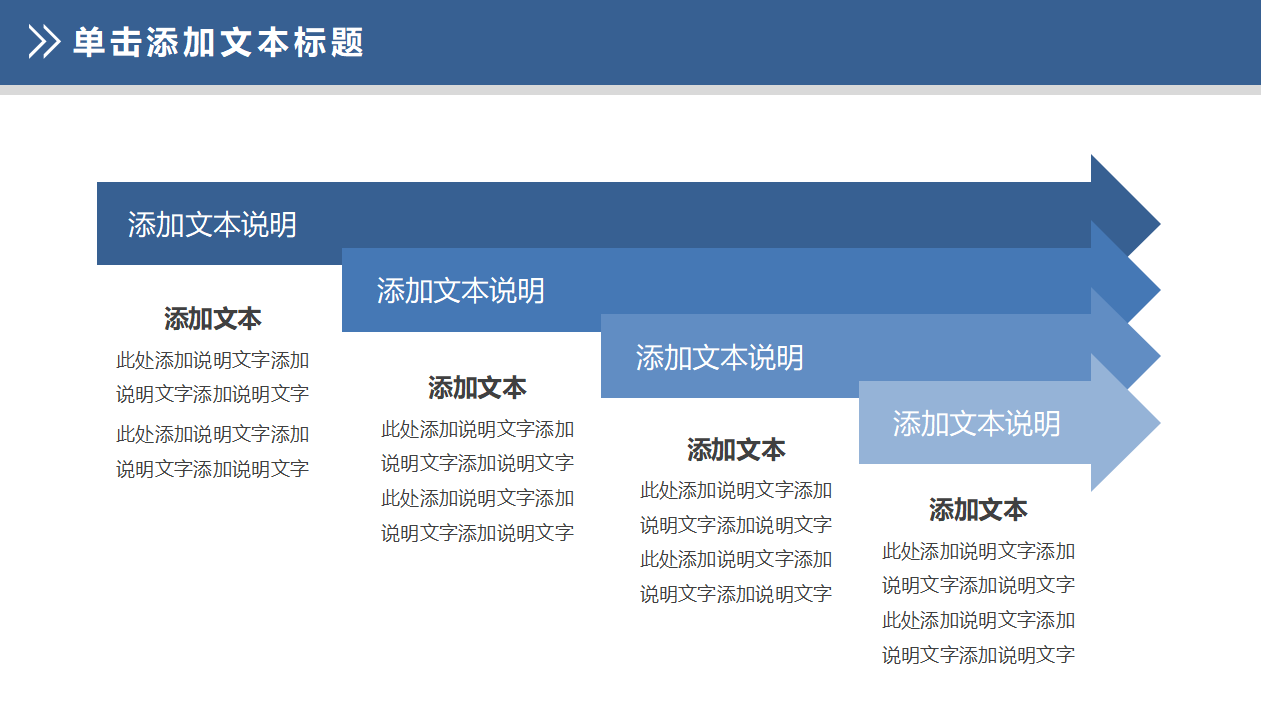Click bold 添加文本 heading in second column
This screenshot has width=1261, height=704.
click(478, 387)
